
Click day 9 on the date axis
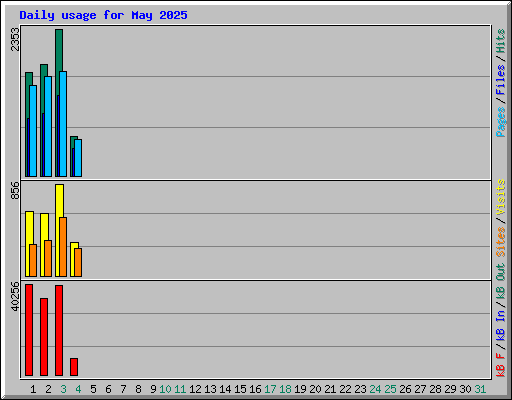(x=153, y=389)
